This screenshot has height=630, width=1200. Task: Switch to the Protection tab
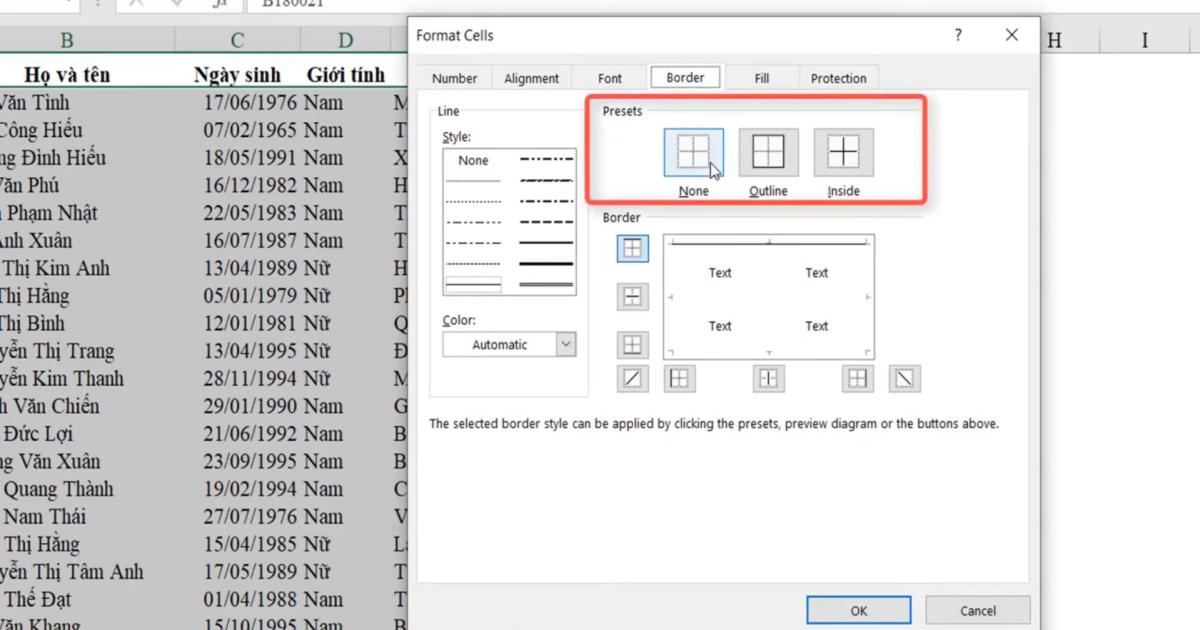[x=839, y=77]
